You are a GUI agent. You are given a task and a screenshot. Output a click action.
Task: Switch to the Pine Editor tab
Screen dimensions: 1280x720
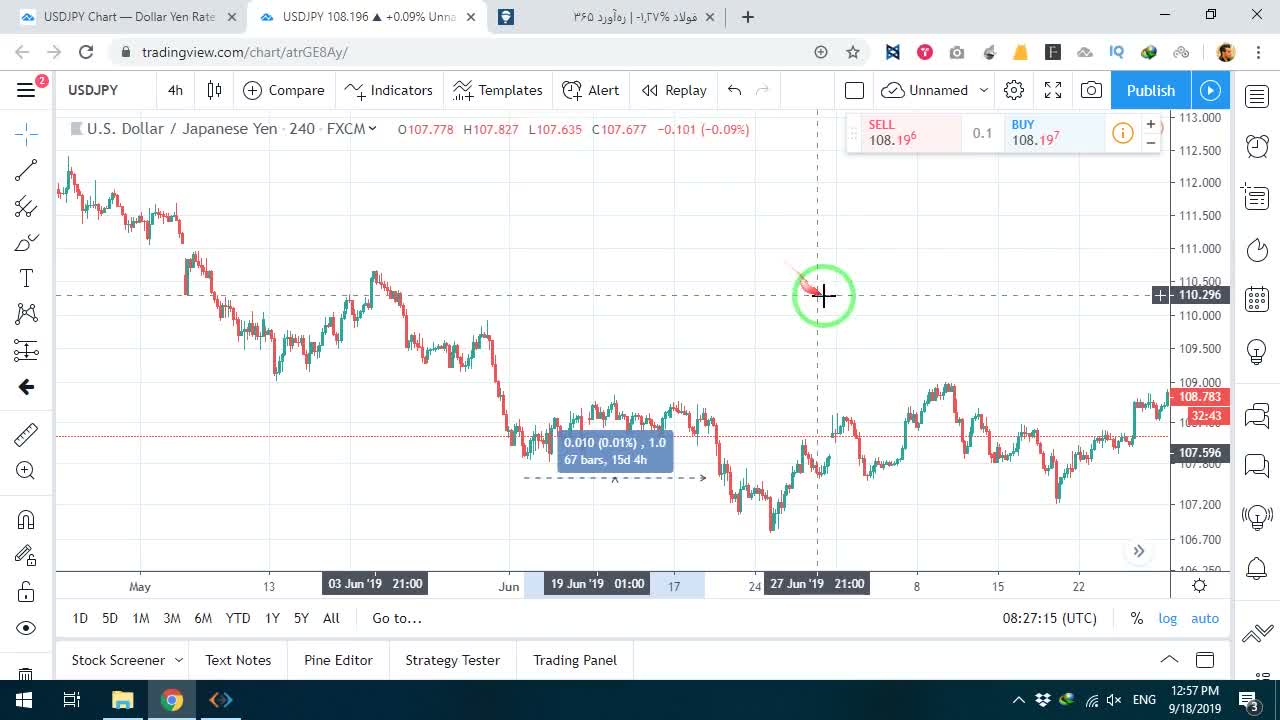click(338, 660)
